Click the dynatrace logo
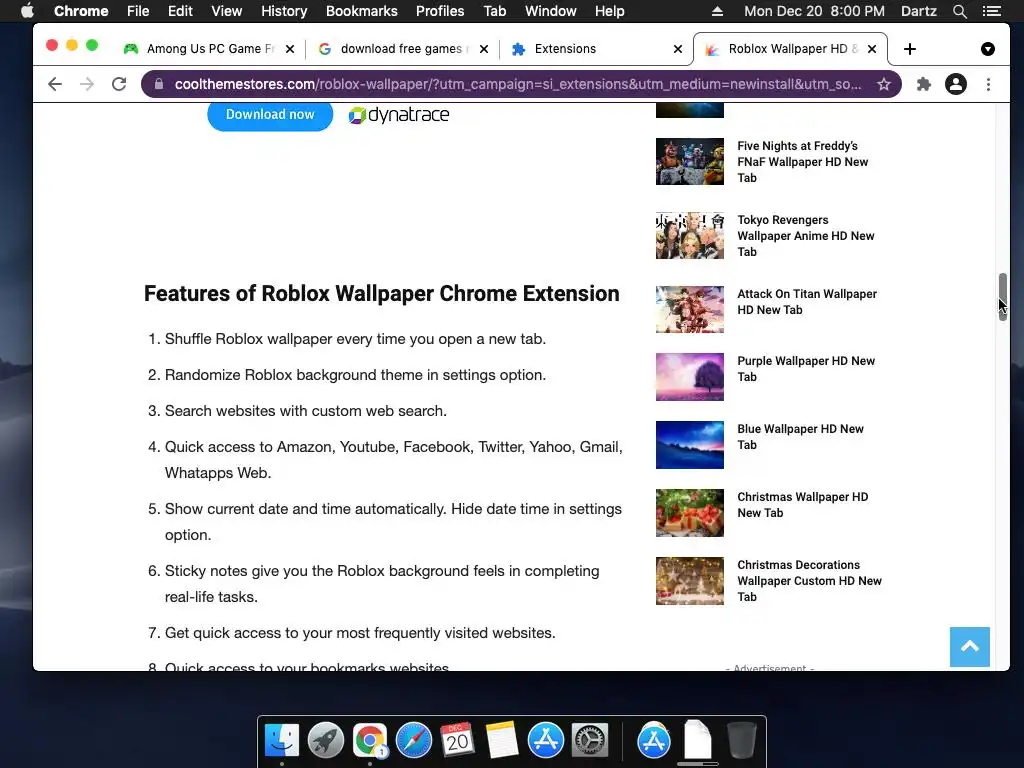The height and width of the screenshot is (768, 1024). point(399,115)
